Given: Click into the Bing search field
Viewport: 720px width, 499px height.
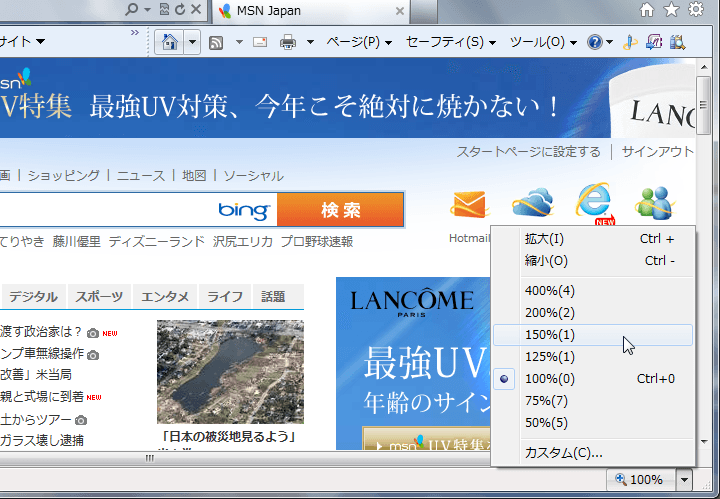Looking at the screenshot, I should [138, 210].
